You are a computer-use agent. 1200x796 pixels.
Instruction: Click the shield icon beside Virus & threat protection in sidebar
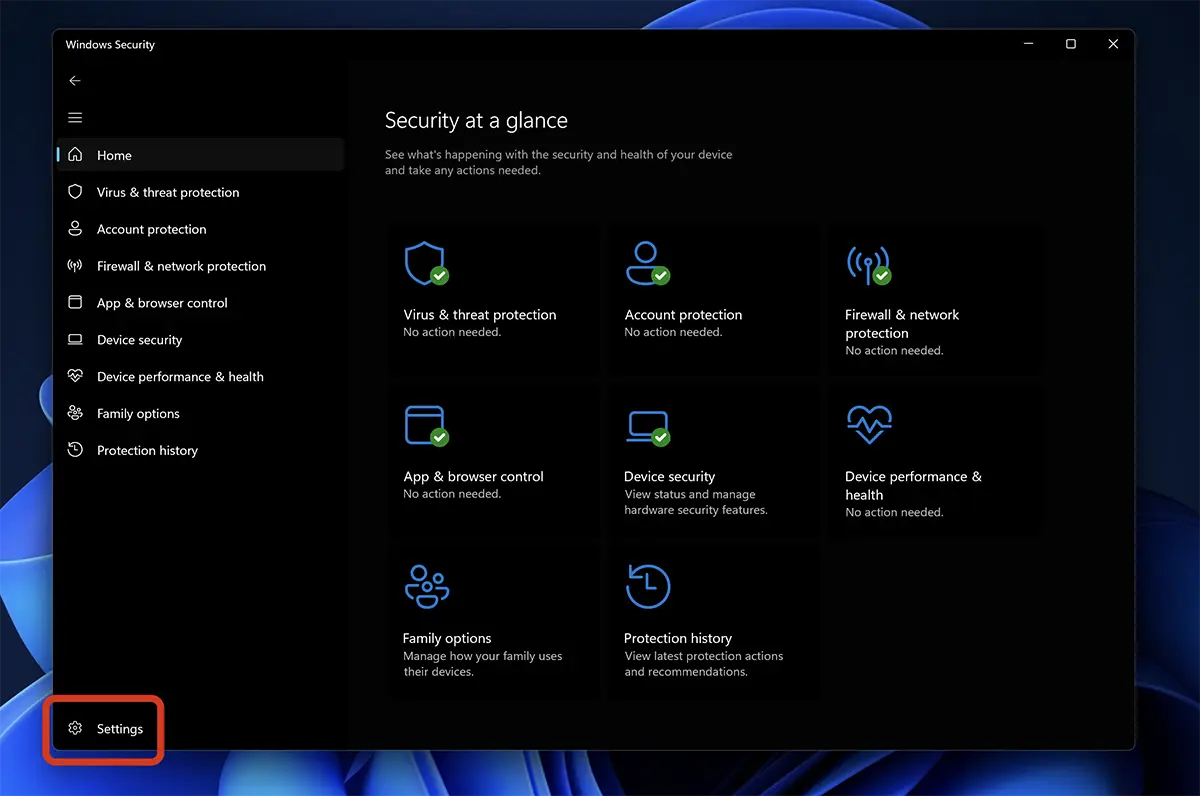click(x=75, y=191)
